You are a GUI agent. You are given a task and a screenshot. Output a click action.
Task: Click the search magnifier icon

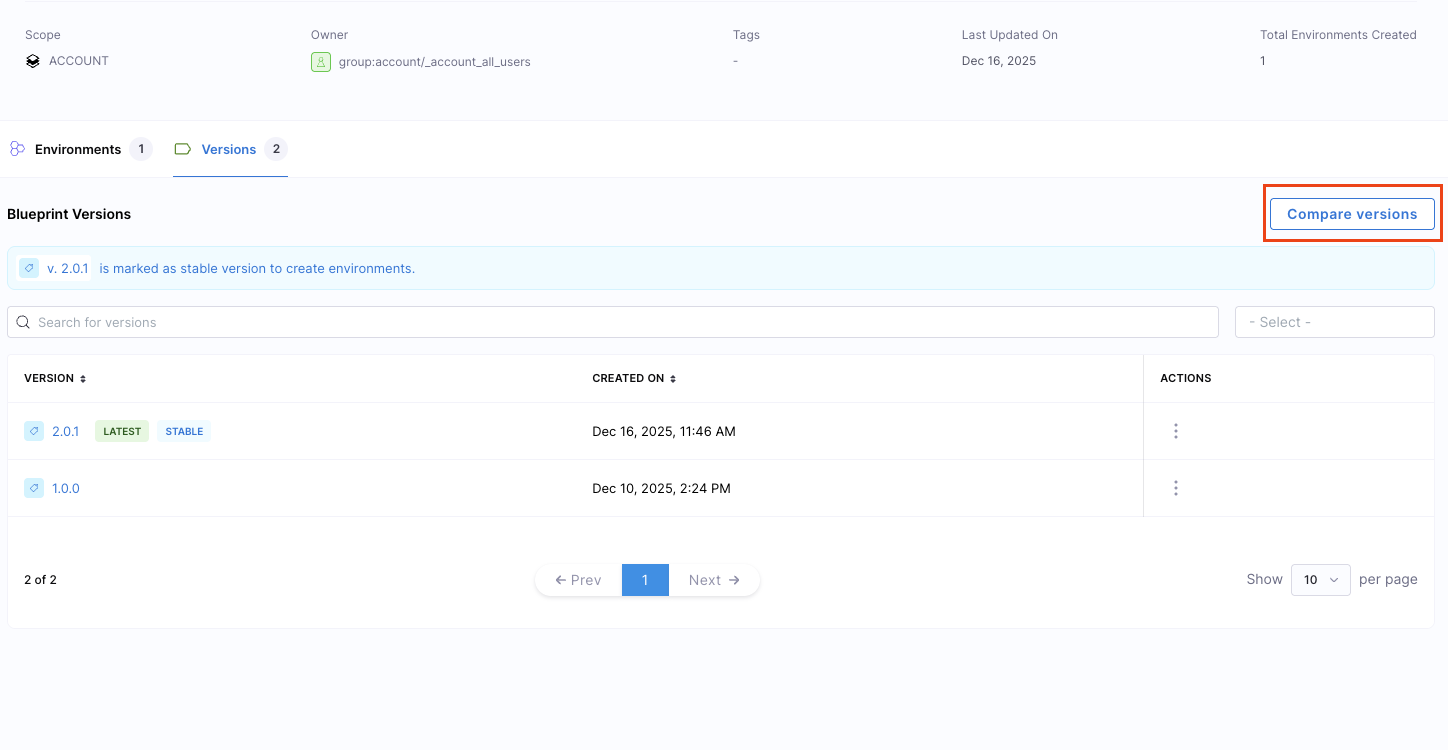point(23,322)
